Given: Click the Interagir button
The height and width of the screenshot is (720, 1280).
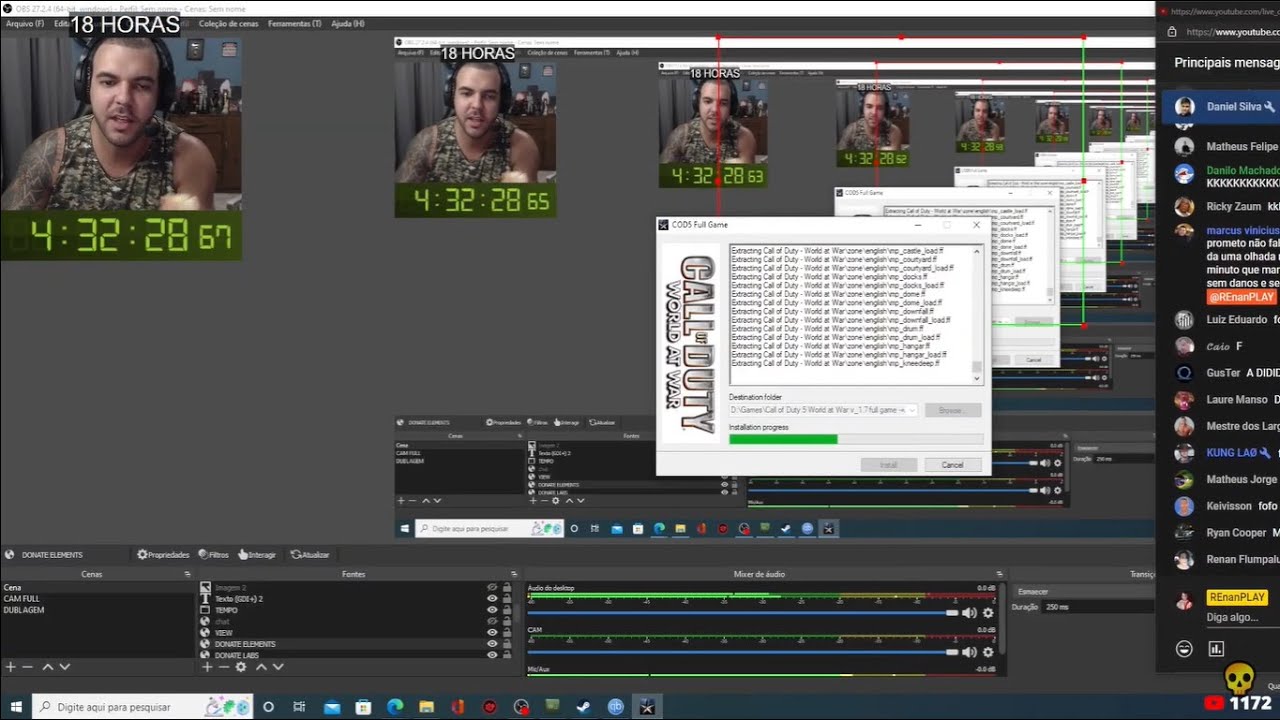Looking at the screenshot, I should [257, 554].
